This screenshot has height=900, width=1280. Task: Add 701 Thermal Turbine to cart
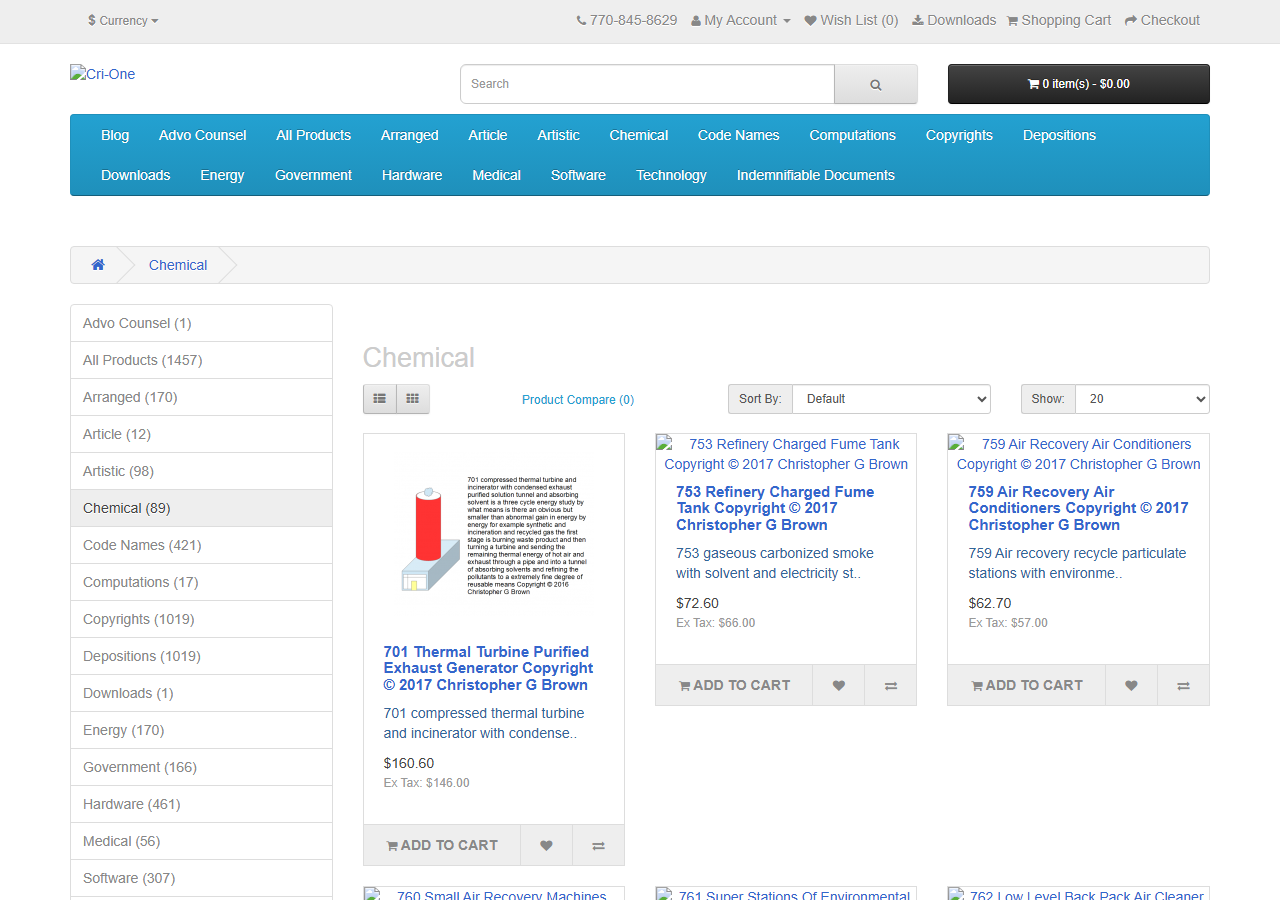[x=442, y=845]
